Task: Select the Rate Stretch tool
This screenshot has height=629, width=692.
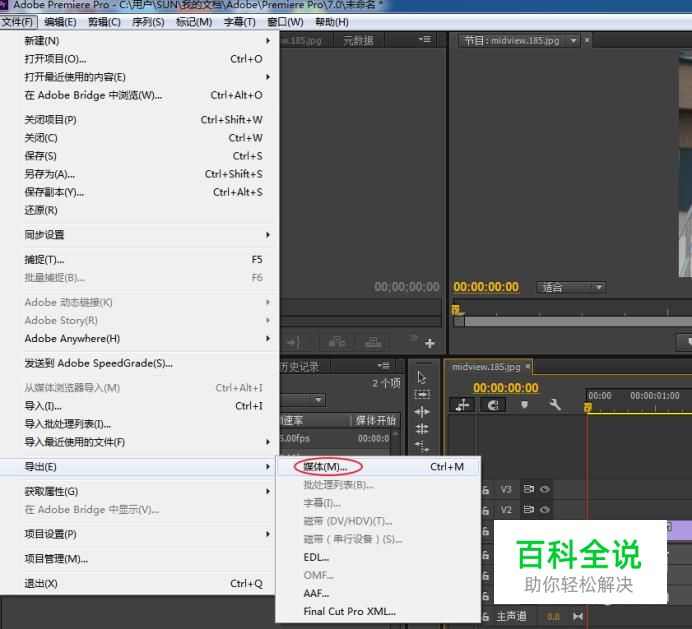Action: (422, 446)
